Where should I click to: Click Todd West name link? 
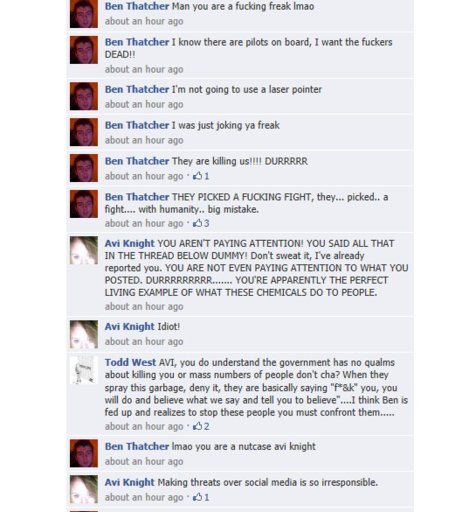(x=130, y=362)
